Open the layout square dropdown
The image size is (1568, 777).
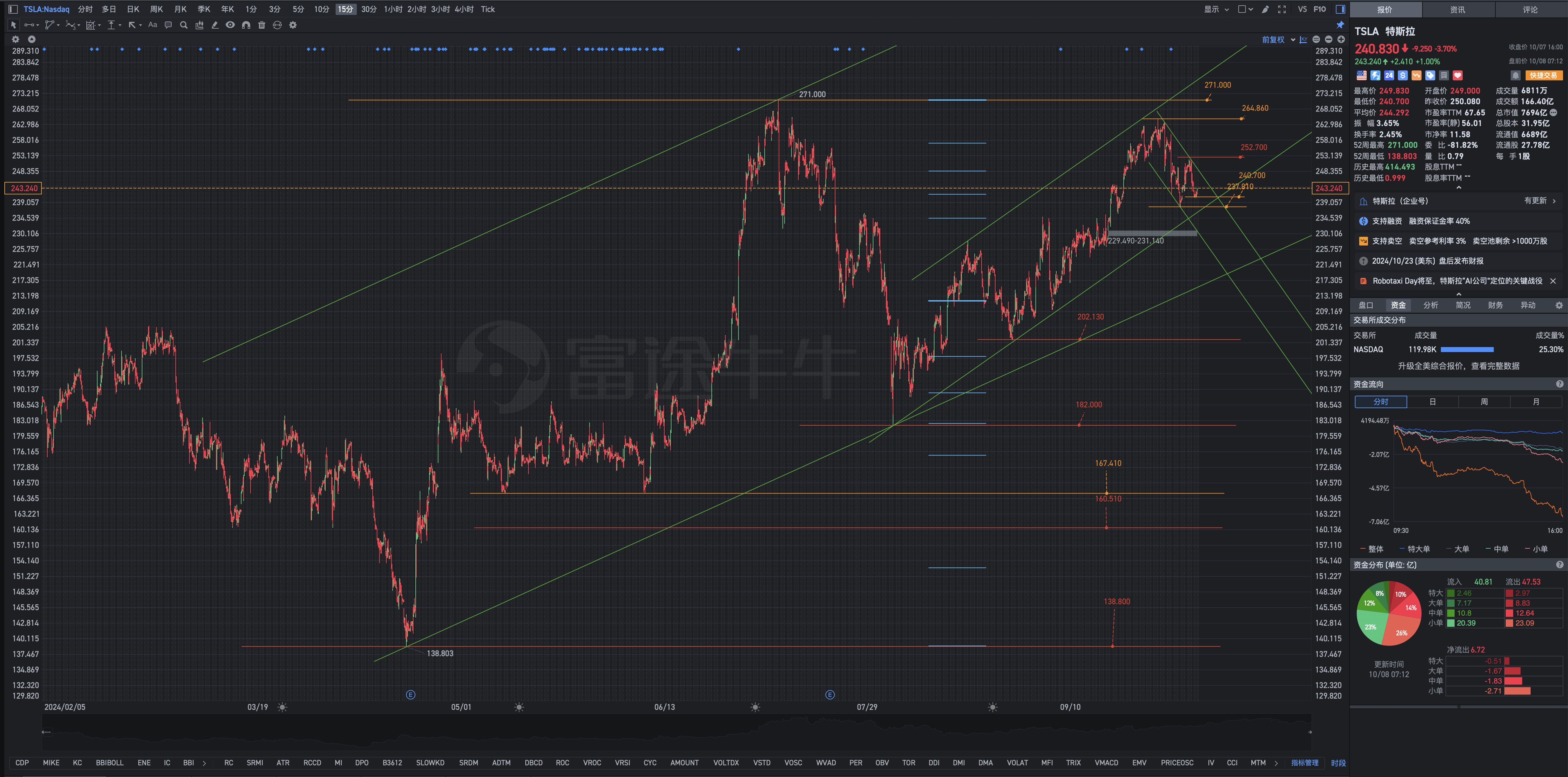(x=1245, y=9)
